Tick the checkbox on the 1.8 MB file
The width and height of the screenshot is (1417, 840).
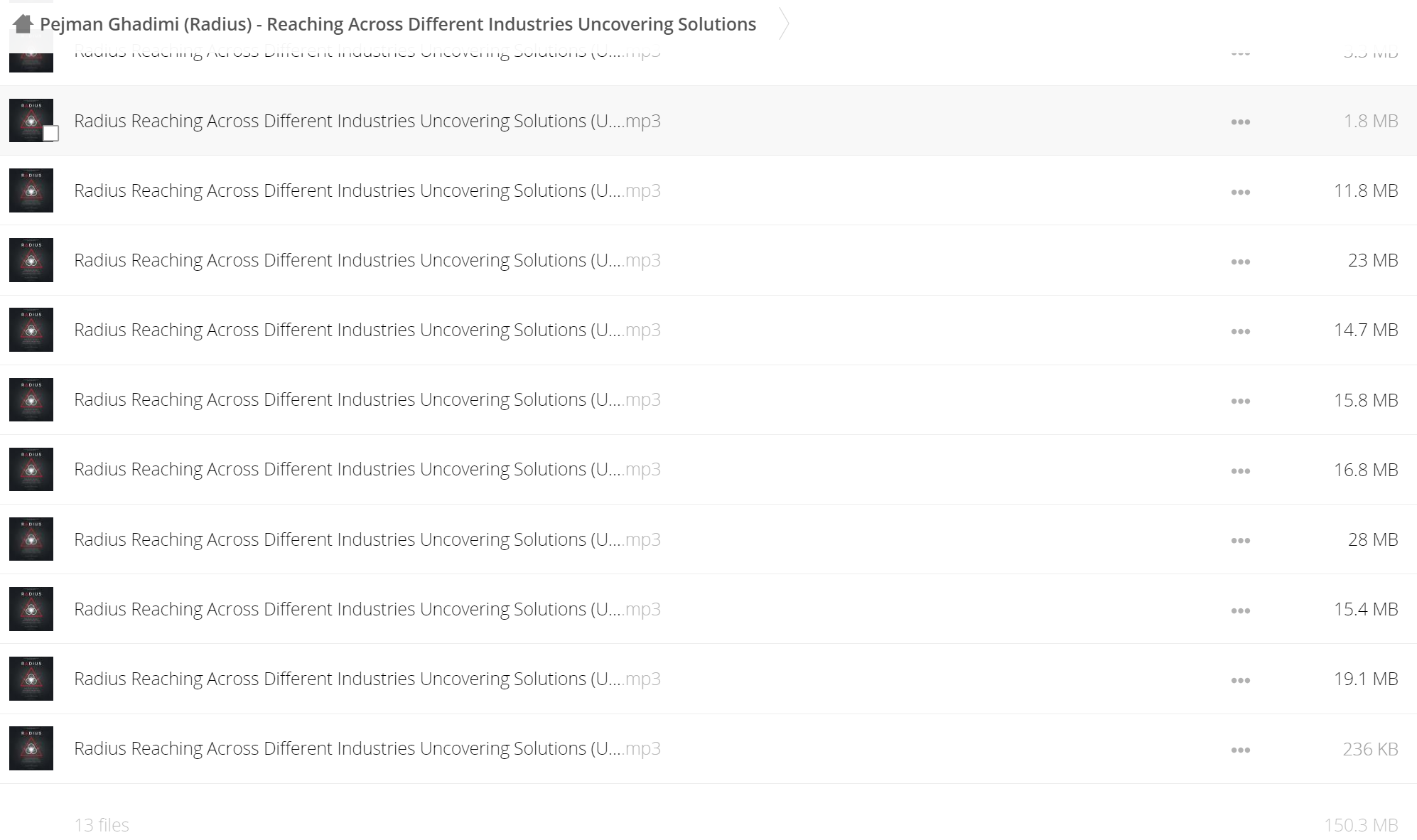point(50,134)
